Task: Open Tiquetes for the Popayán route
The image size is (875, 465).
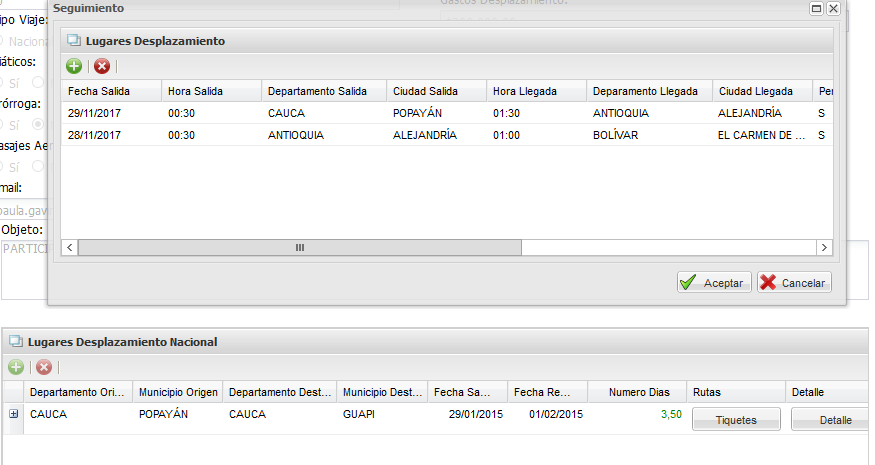Action: point(735,420)
